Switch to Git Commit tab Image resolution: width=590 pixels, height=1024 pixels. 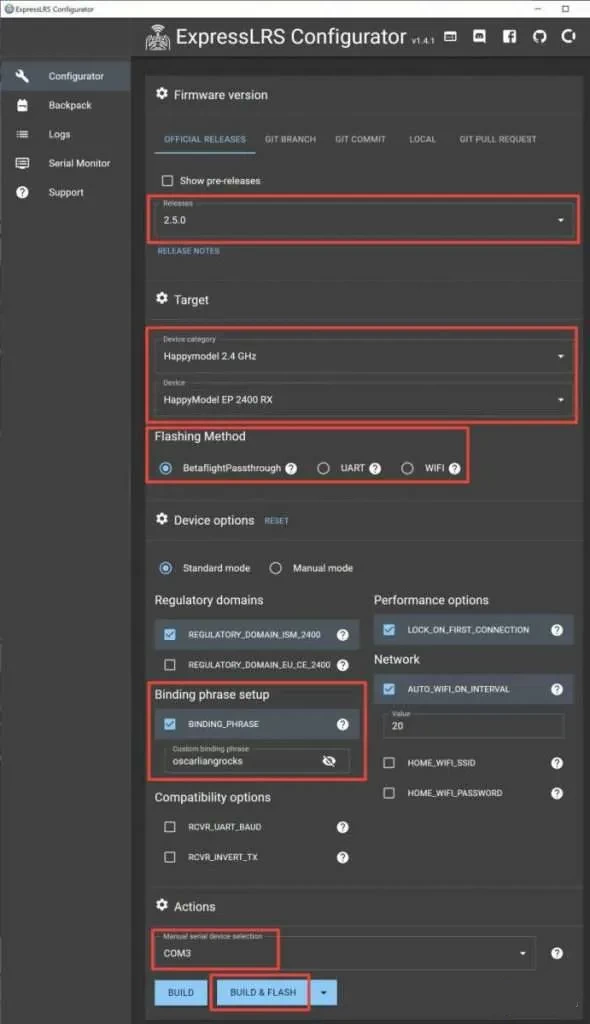(360, 139)
